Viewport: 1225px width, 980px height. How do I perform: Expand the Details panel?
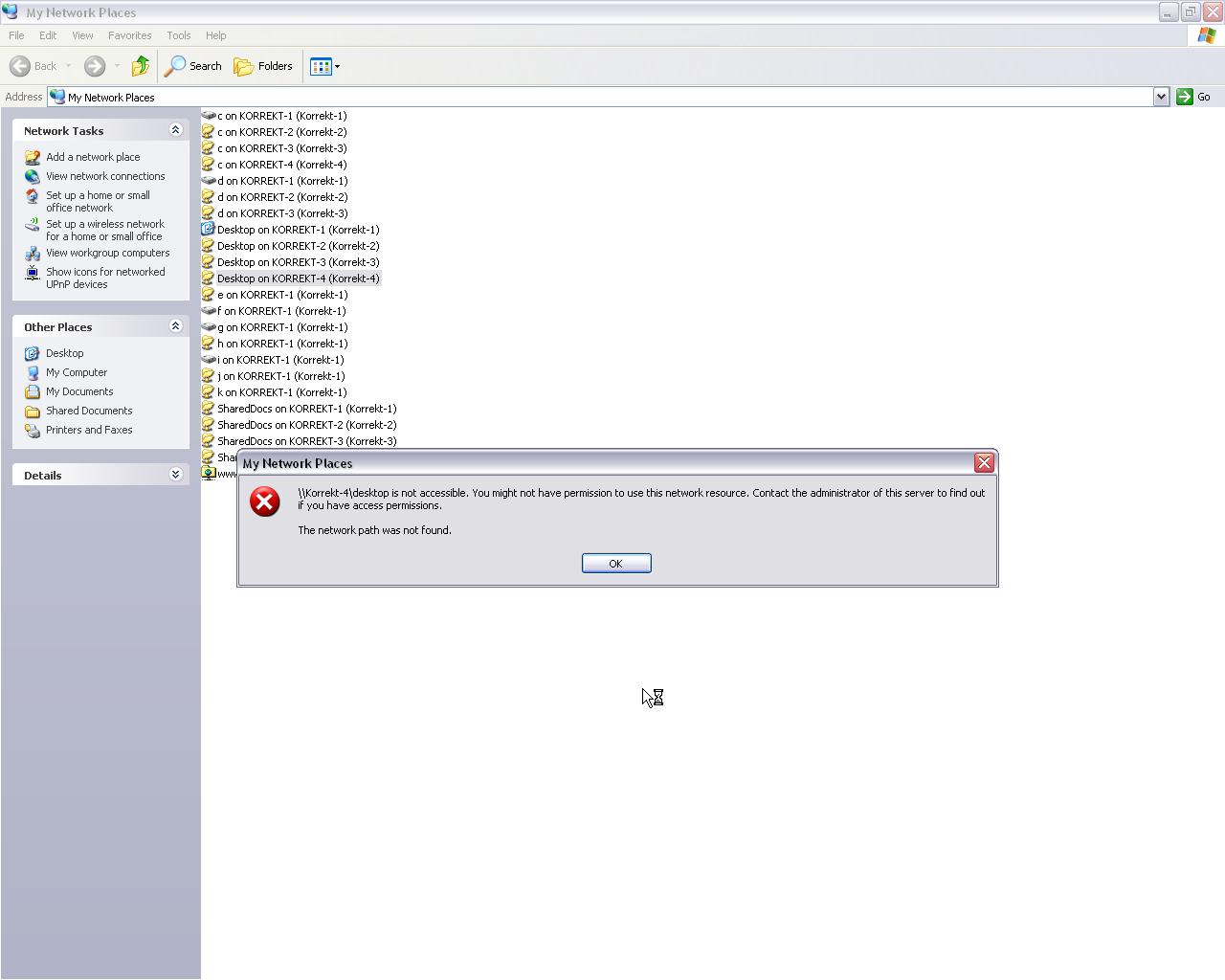tap(175, 475)
